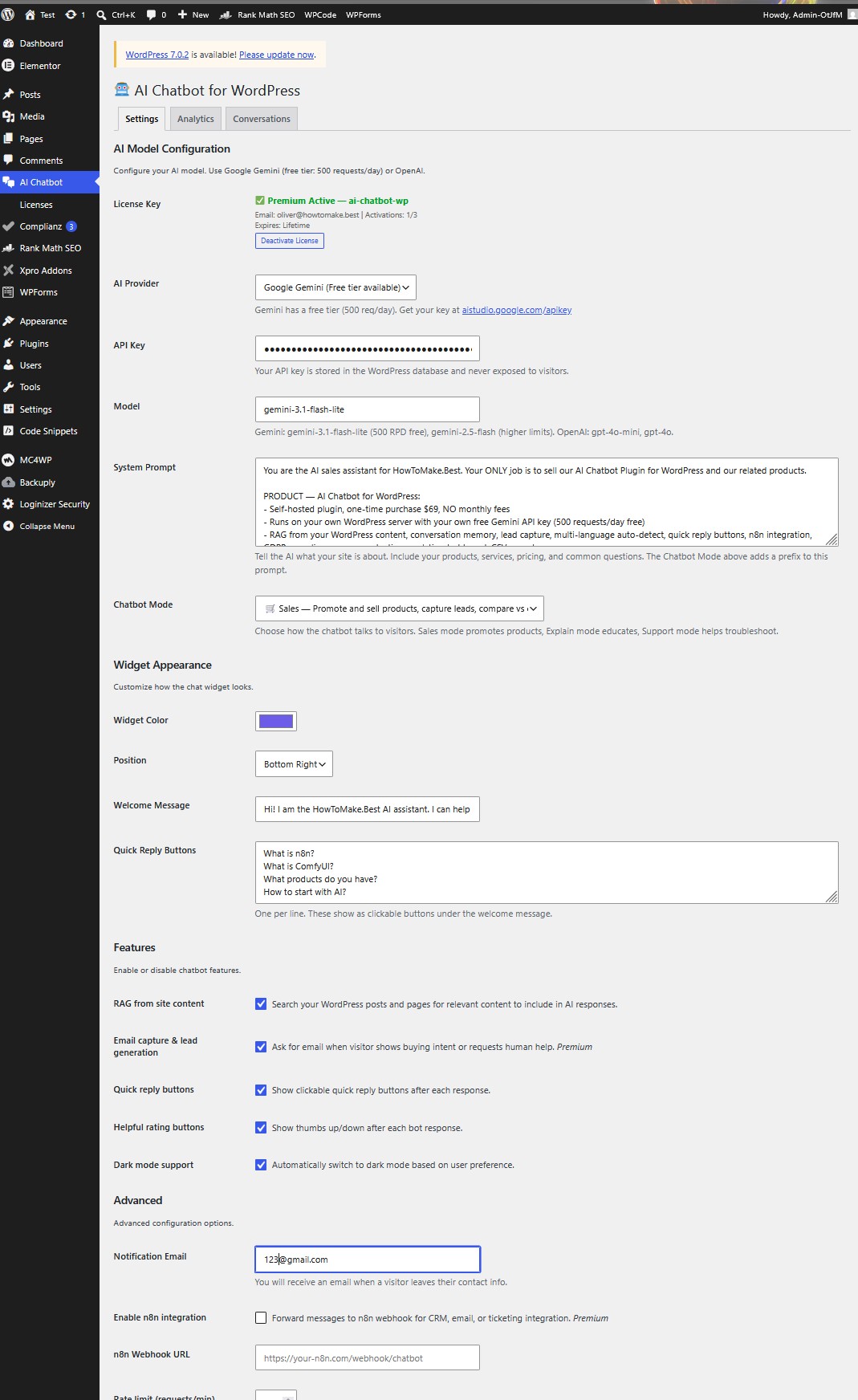Click Deactivate License button

coord(290,241)
